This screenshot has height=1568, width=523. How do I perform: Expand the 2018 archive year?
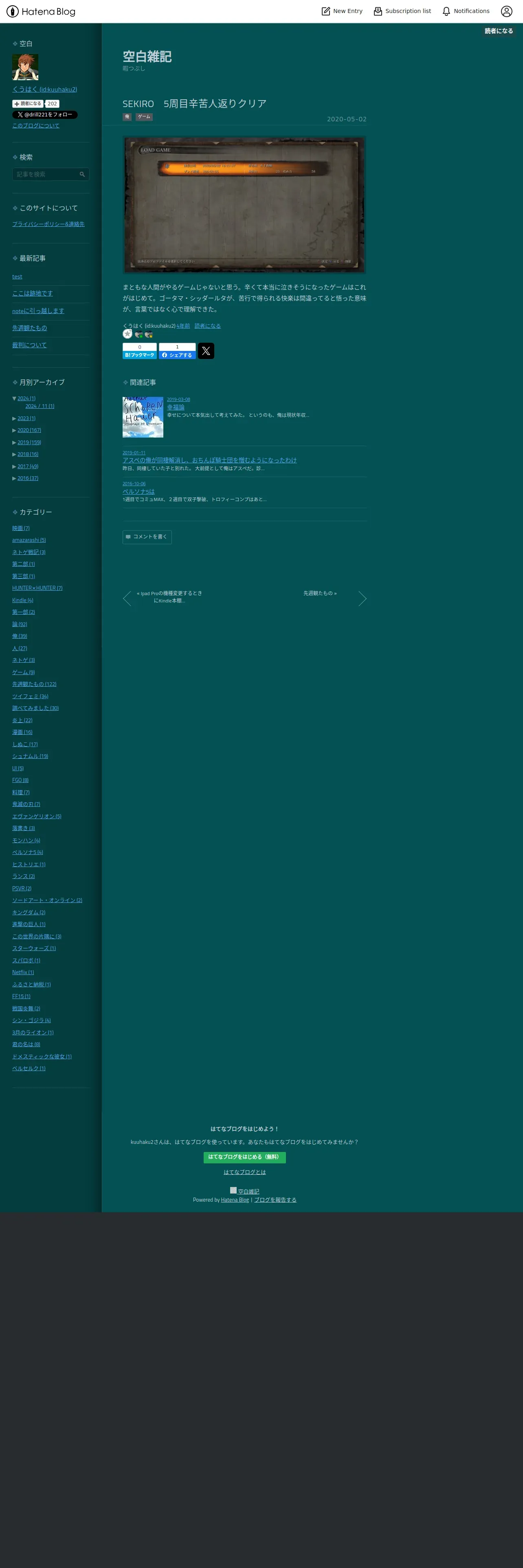(x=14, y=455)
